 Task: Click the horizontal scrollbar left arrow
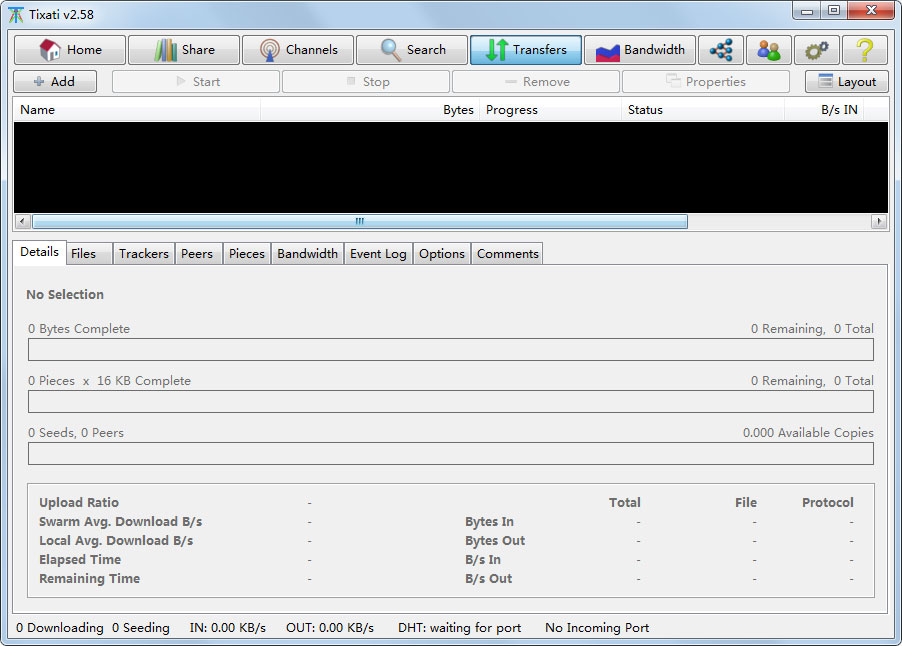[x=23, y=221]
